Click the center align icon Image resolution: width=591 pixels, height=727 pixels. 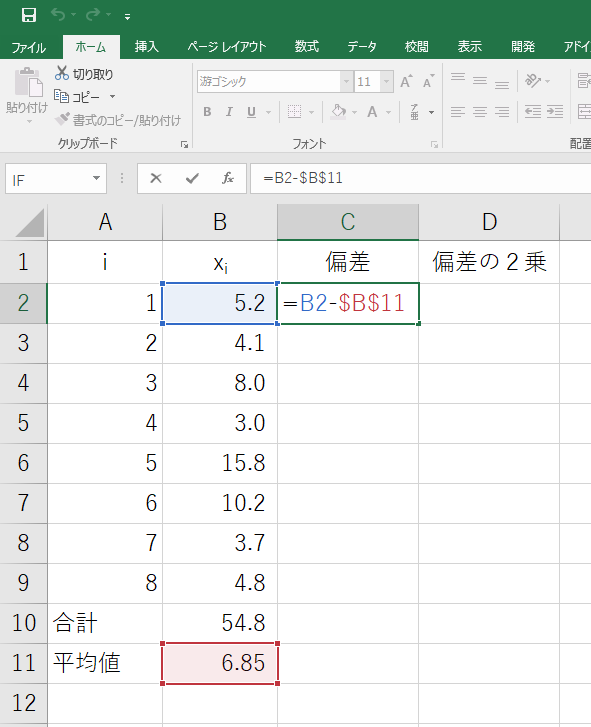click(480, 112)
